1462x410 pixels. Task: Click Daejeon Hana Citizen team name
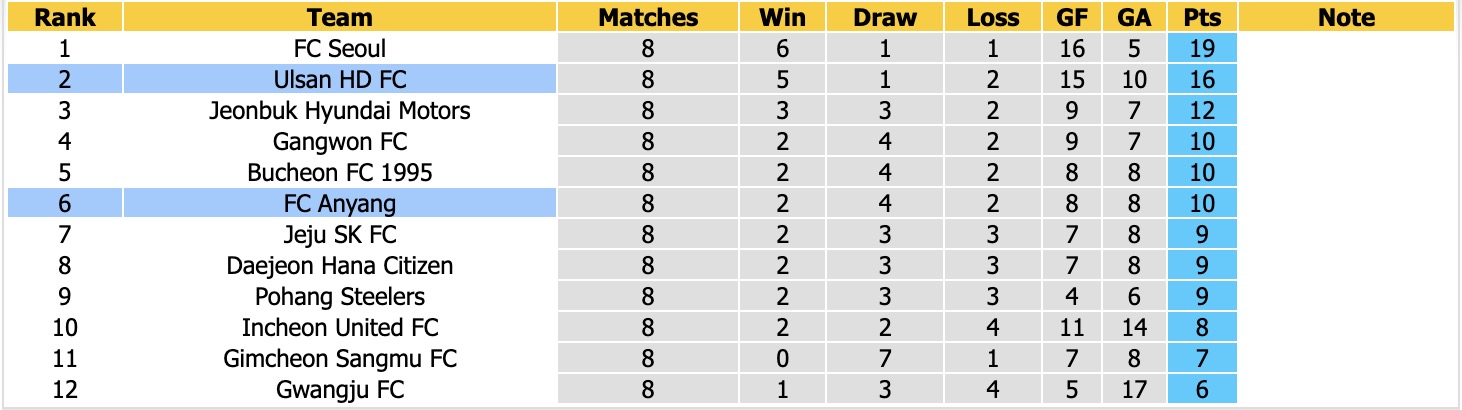[x=340, y=265]
